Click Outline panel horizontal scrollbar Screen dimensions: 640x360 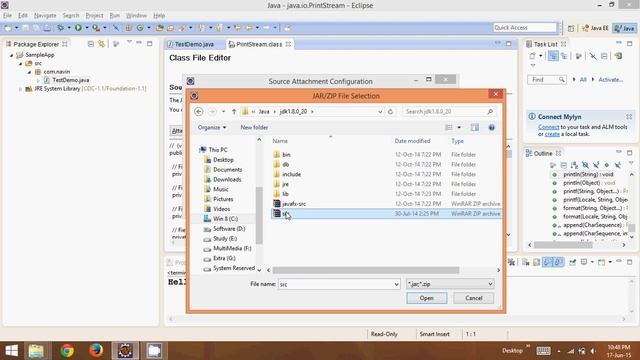tap(563, 245)
